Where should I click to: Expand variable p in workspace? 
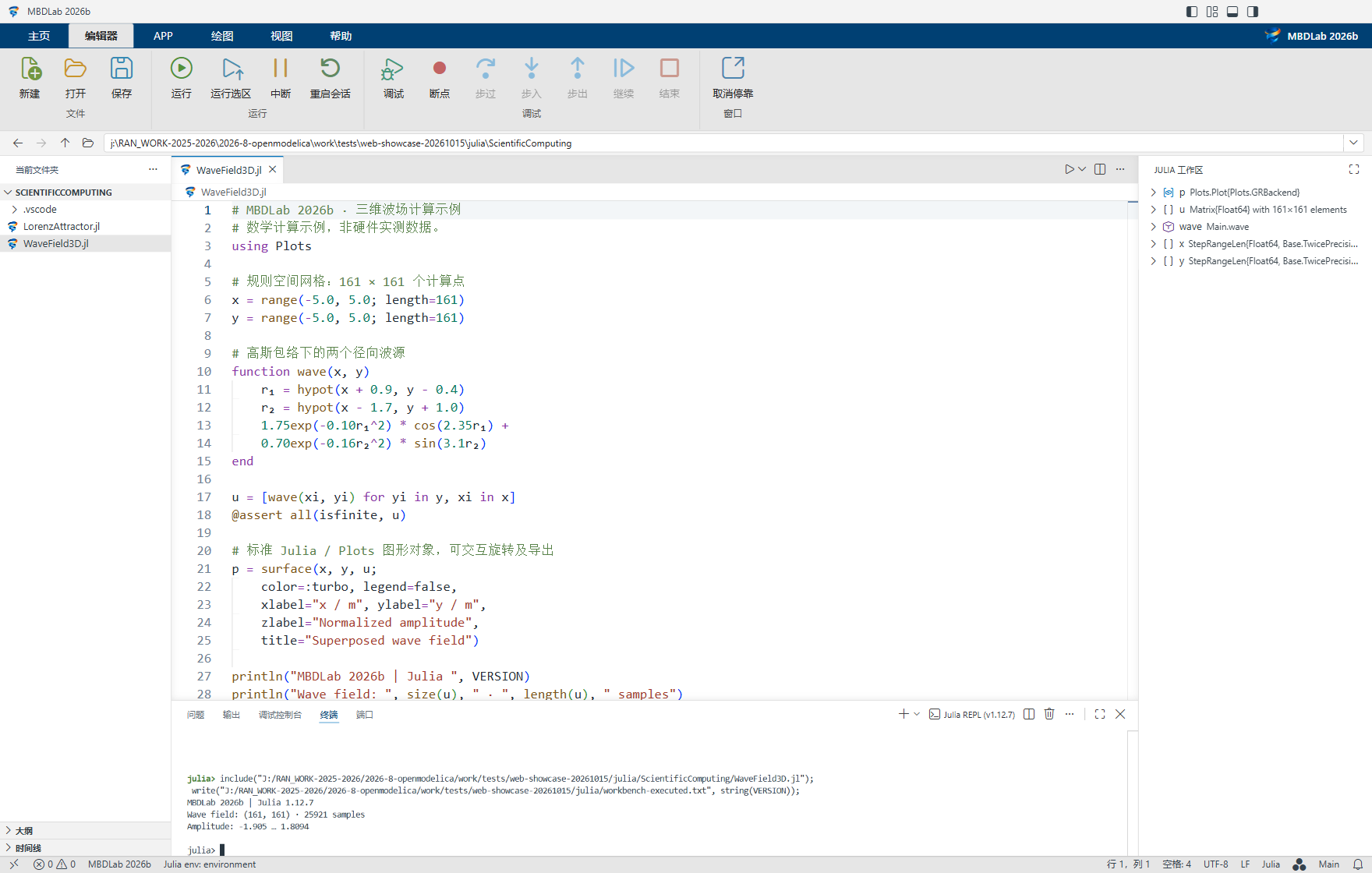coord(1154,193)
